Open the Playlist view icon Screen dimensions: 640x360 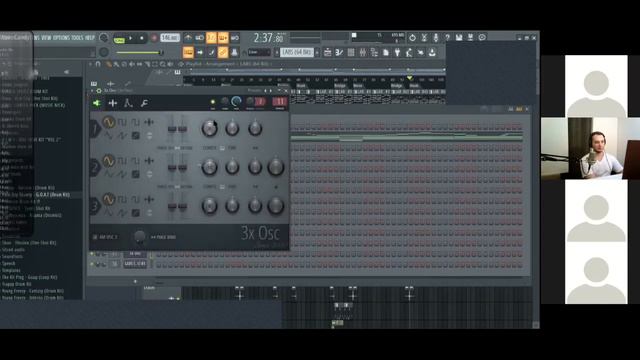[x=327, y=52]
